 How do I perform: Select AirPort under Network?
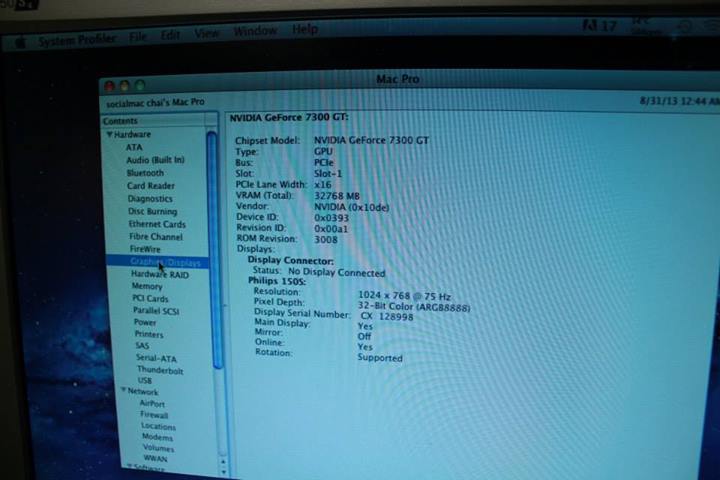tap(152, 403)
